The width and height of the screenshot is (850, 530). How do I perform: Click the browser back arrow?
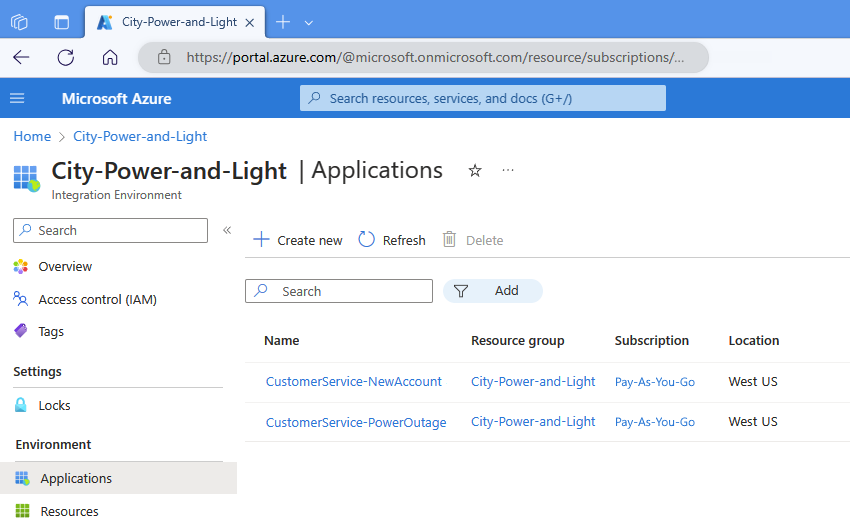(x=21, y=57)
